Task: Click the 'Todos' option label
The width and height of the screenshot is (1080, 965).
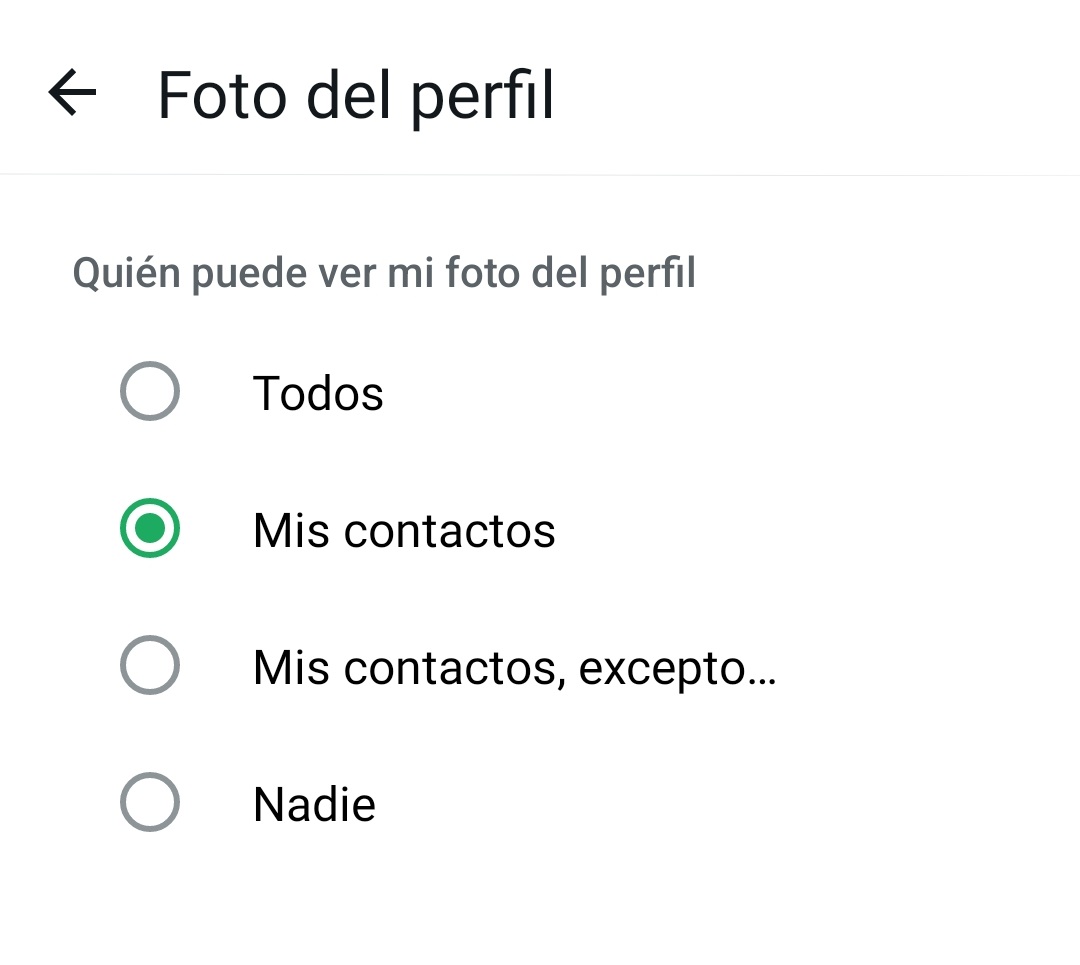Action: 318,393
